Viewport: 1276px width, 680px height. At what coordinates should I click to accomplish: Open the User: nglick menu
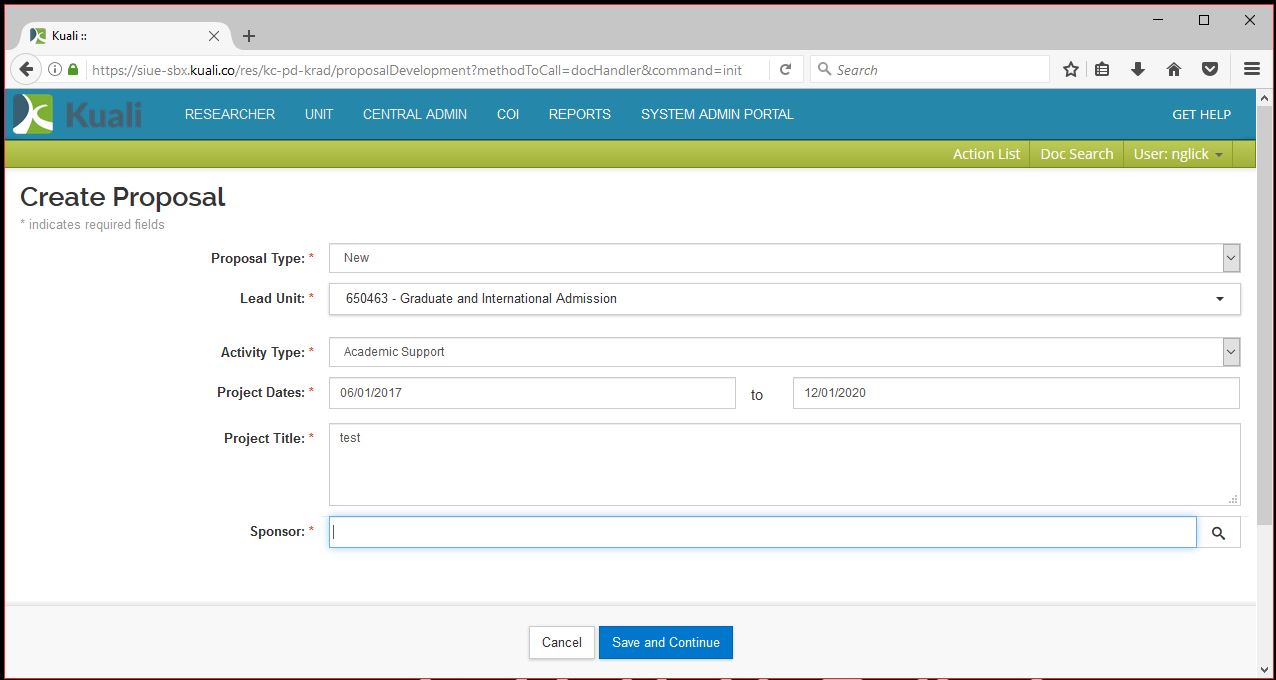coord(1177,154)
